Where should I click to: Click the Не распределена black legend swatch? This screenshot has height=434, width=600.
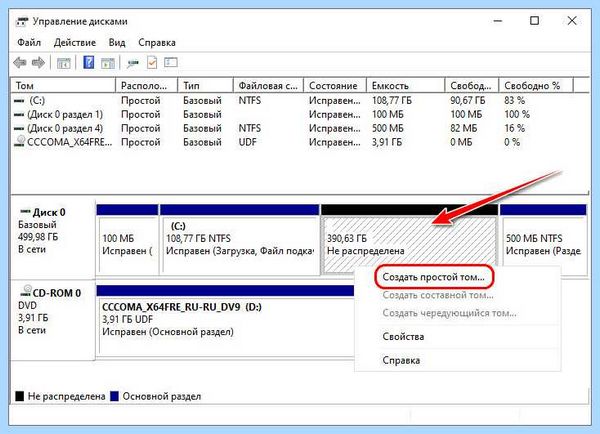20,396
